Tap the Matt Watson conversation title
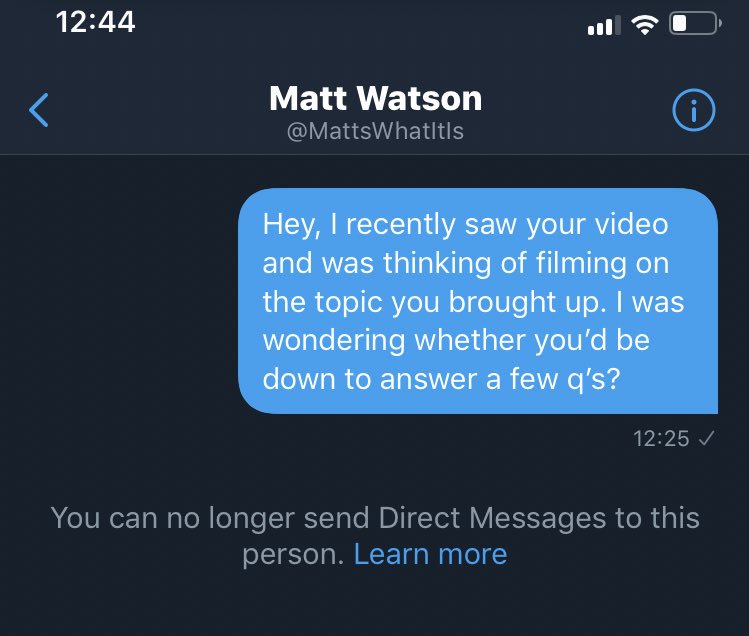749x636 pixels. [x=375, y=98]
